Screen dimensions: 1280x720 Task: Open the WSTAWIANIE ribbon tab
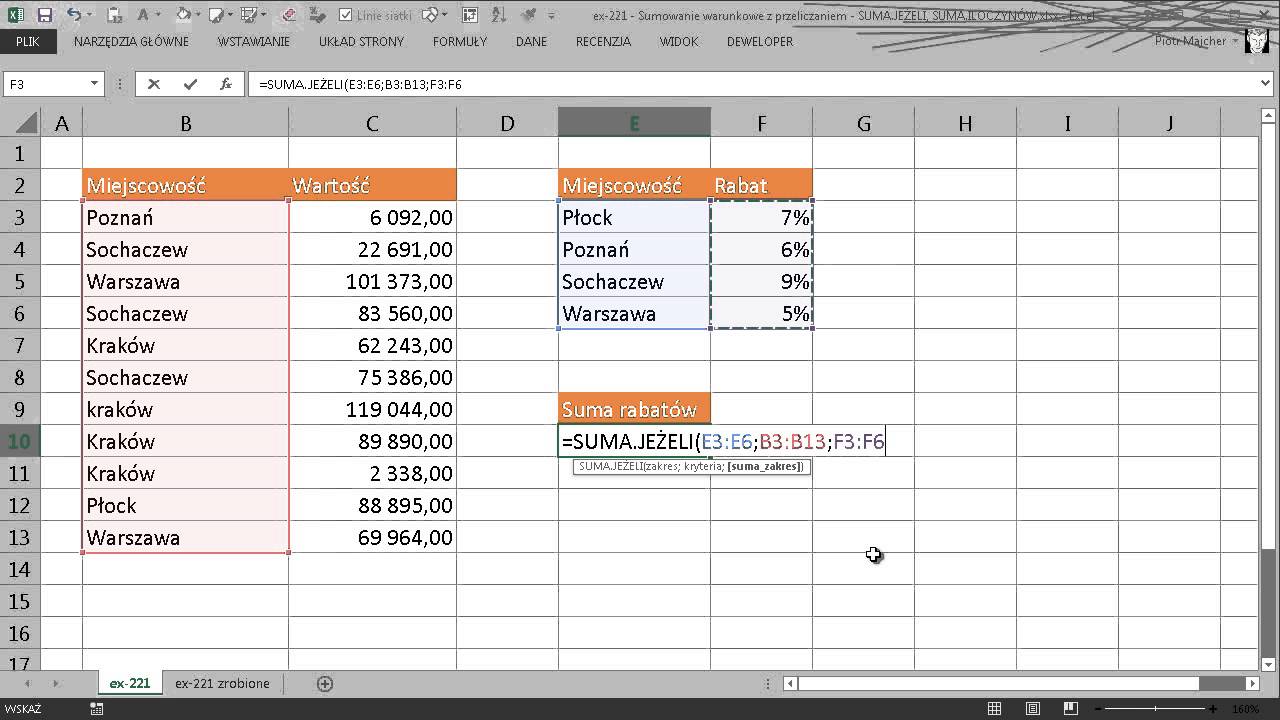[253, 41]
